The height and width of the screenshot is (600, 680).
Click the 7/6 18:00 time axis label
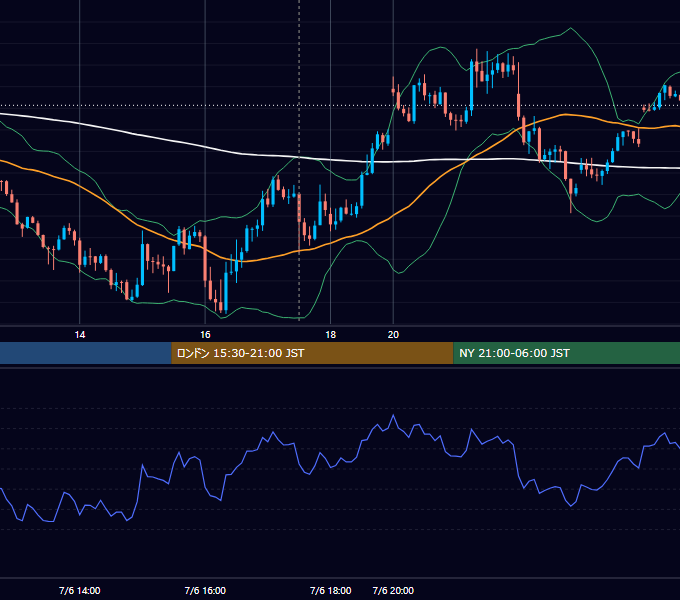tap(330, 590)
